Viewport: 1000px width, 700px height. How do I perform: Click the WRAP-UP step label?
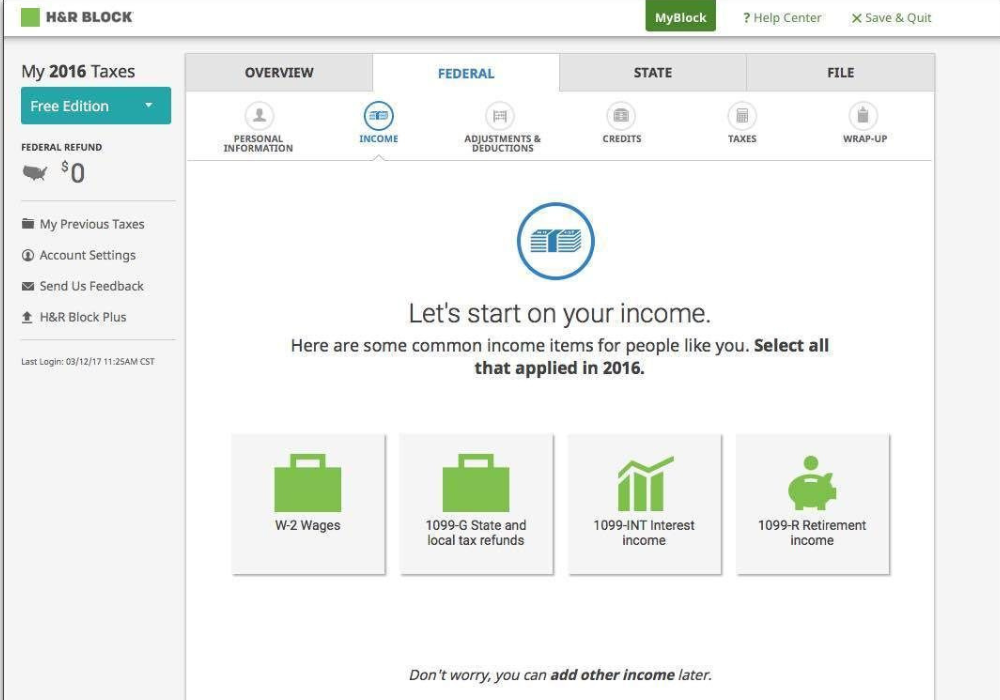tap(865, 139)
